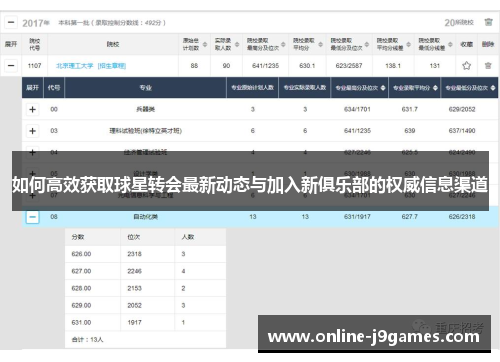
Task: Select the 理科试验班(徐特立英才班) major name
Action: (146, 131)
